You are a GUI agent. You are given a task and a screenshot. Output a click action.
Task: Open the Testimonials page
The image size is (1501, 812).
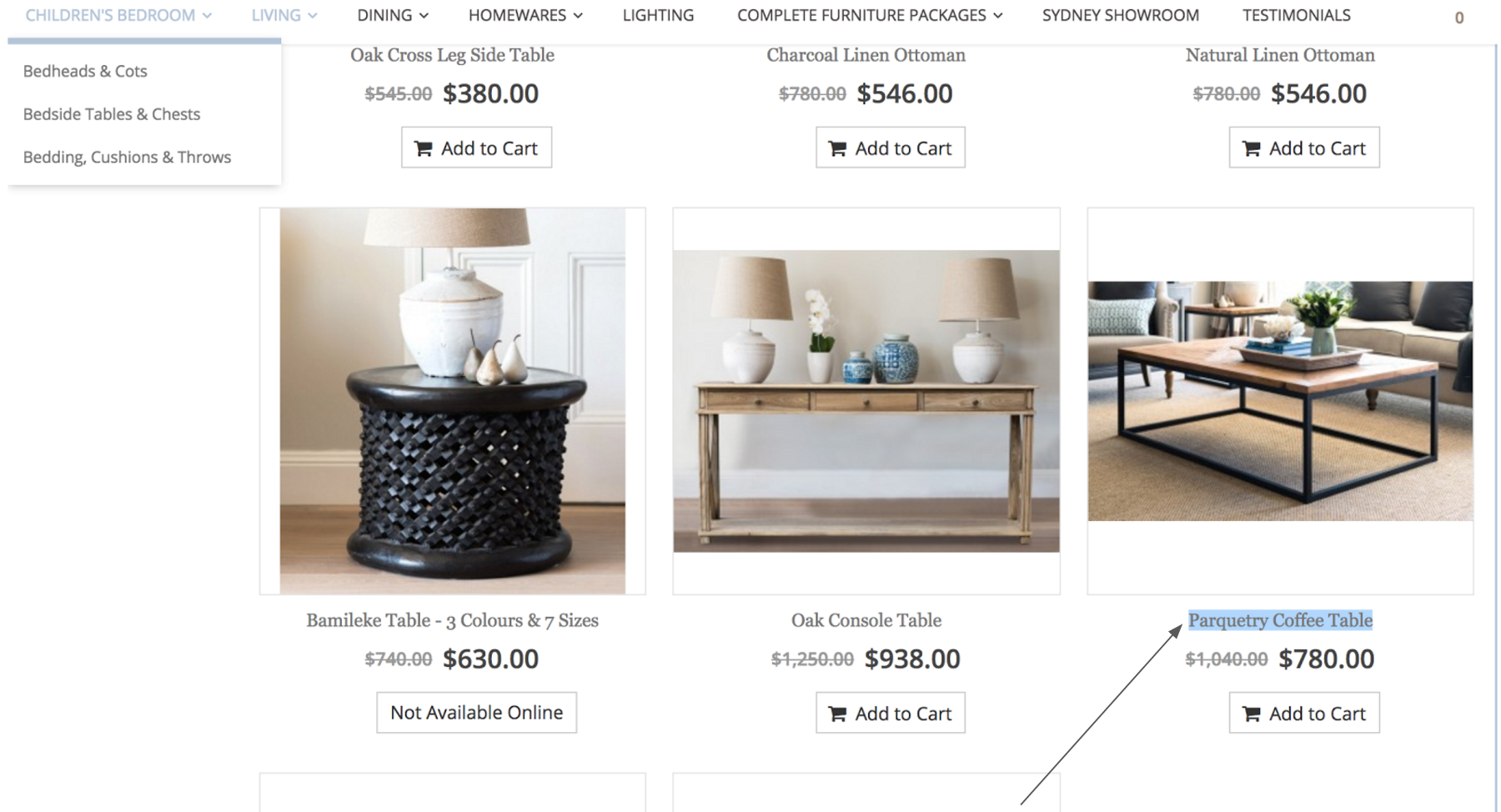click(x=1296, y=15)
